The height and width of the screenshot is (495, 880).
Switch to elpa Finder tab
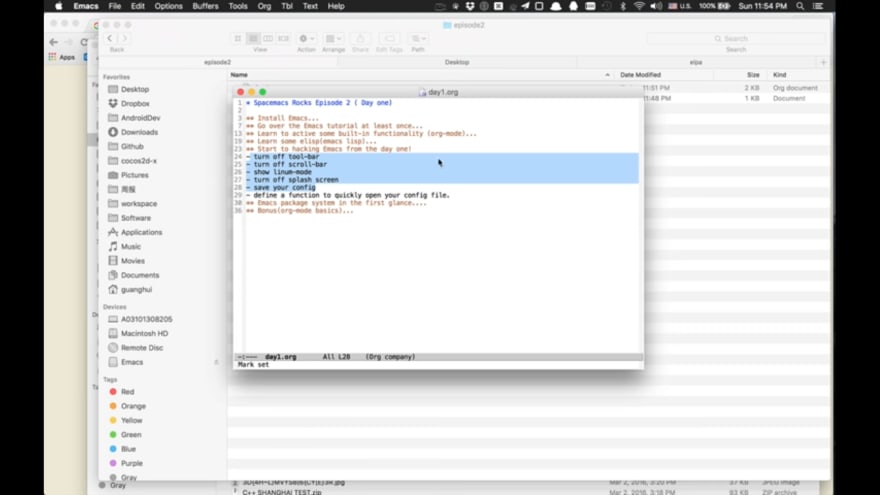pos(696,62)
